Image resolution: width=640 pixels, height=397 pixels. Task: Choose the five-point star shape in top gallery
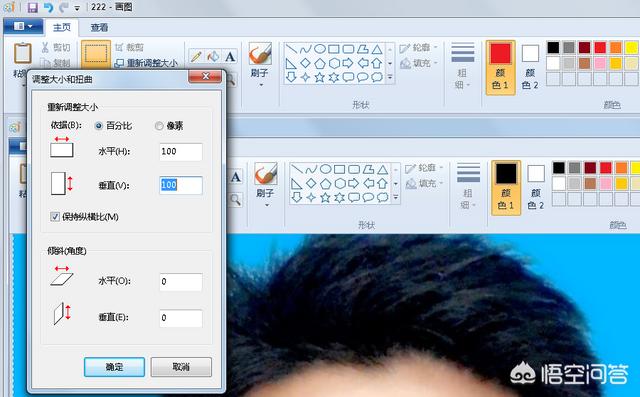[320, 77]
